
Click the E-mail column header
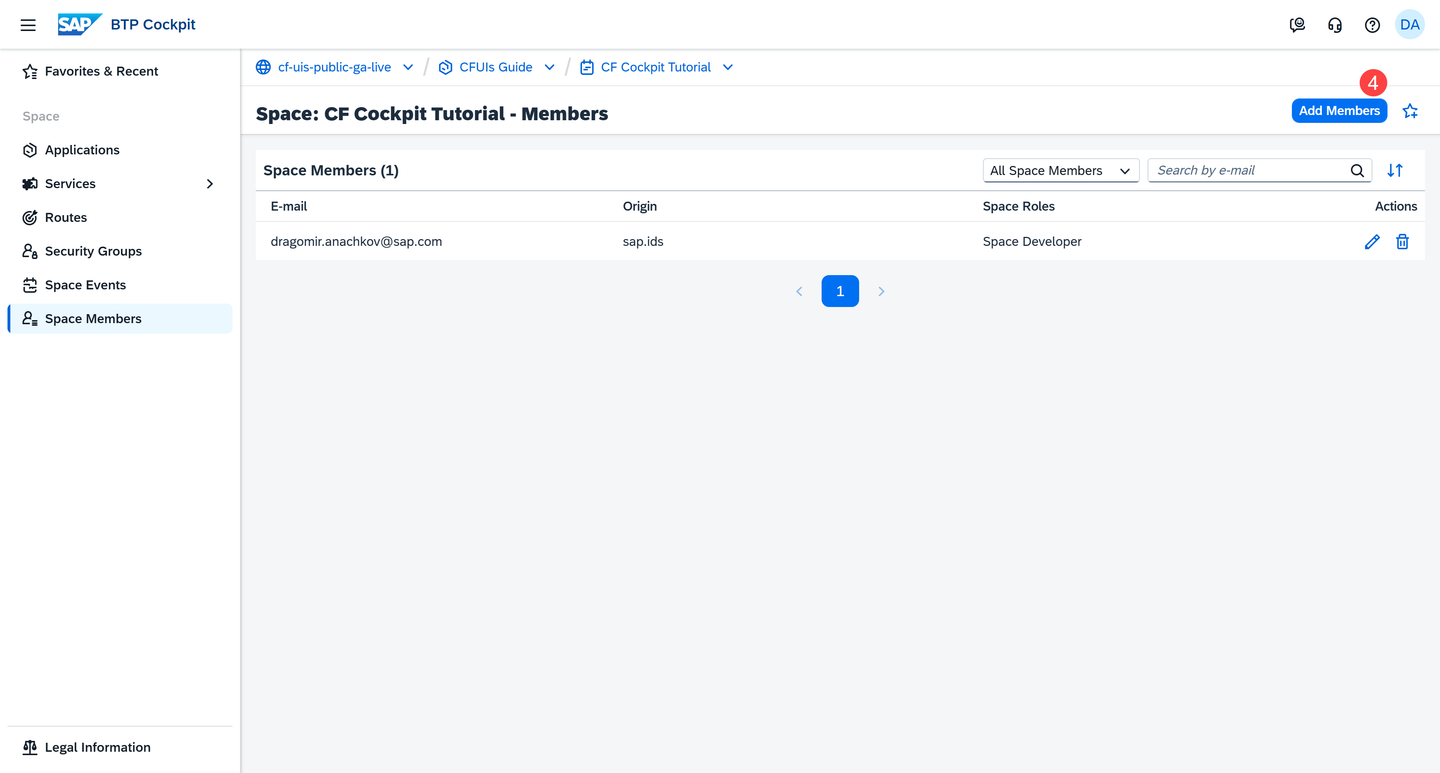pyautogui.click(x=289, y=206)
